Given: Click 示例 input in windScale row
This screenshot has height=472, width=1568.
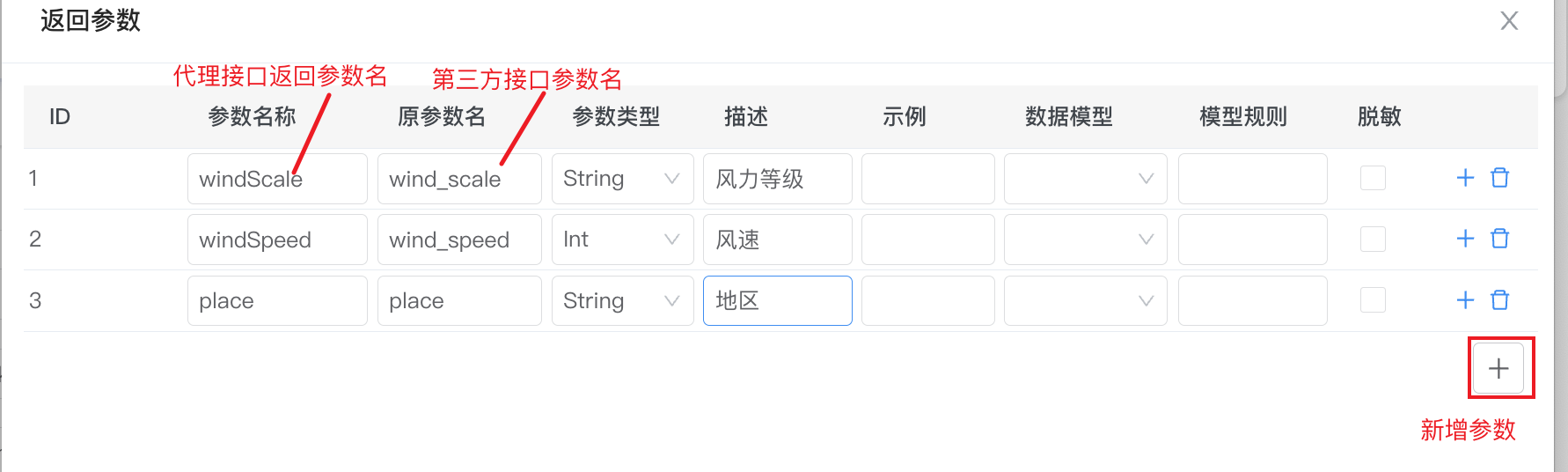Looking at the screenshot, I should tap(927, 179).
